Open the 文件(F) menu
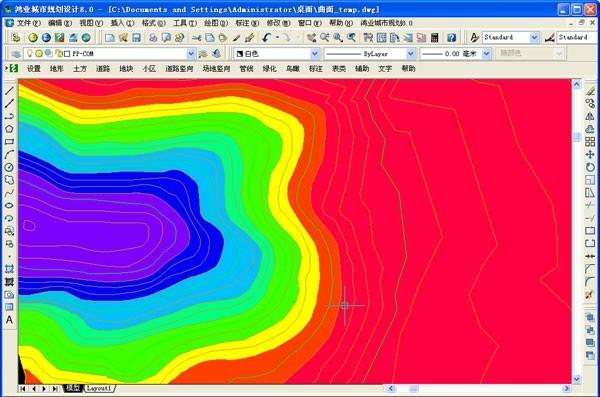The image size is (600, 397). click(28, 23)
